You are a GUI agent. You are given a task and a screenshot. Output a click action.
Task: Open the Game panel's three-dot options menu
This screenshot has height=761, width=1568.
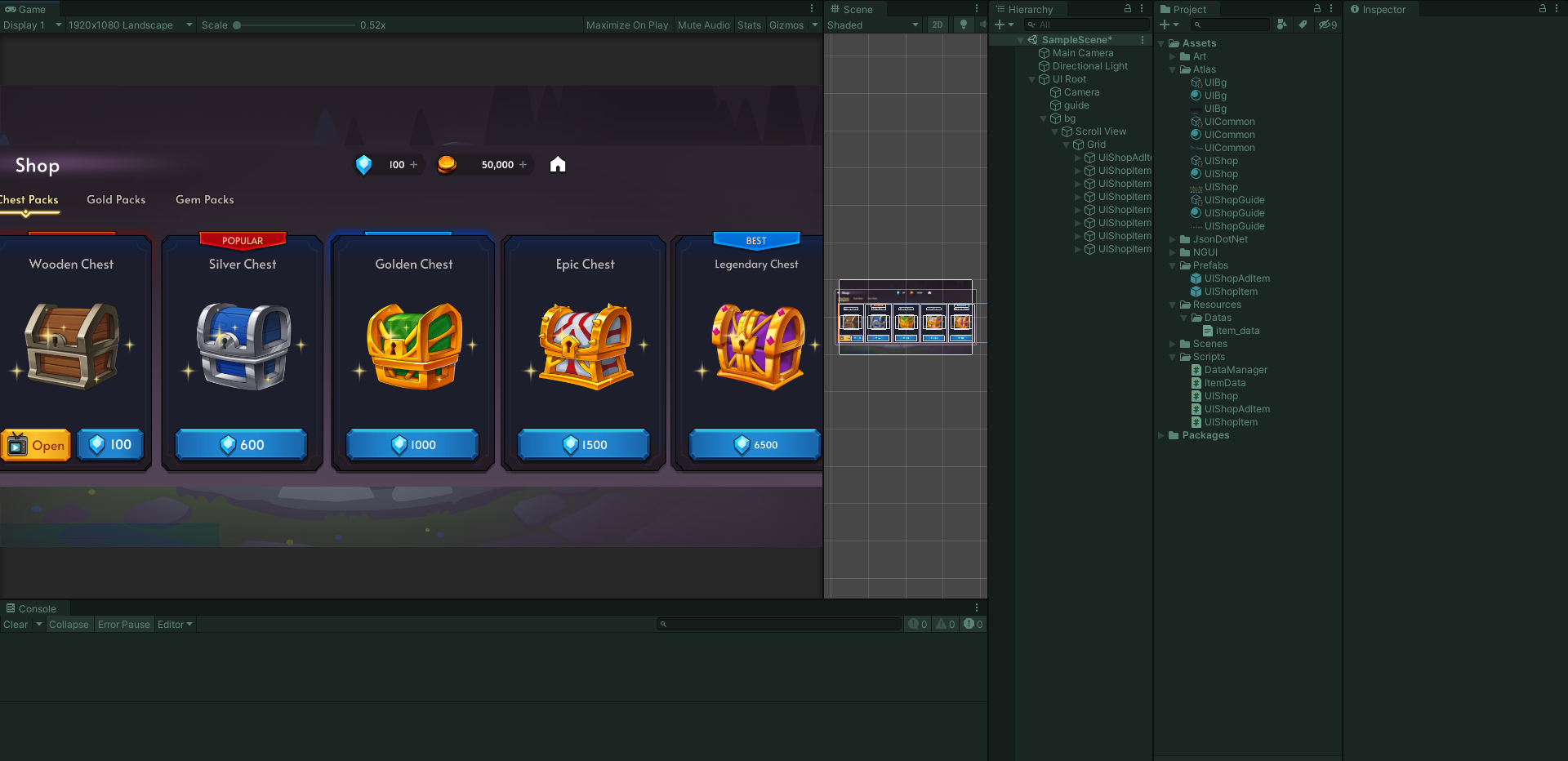click(x=812, y=9)
